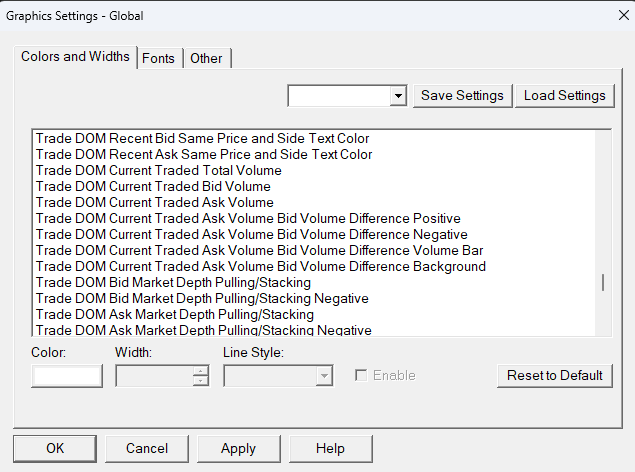Close the Graphics Settings dialog

(x=610, y=16)
